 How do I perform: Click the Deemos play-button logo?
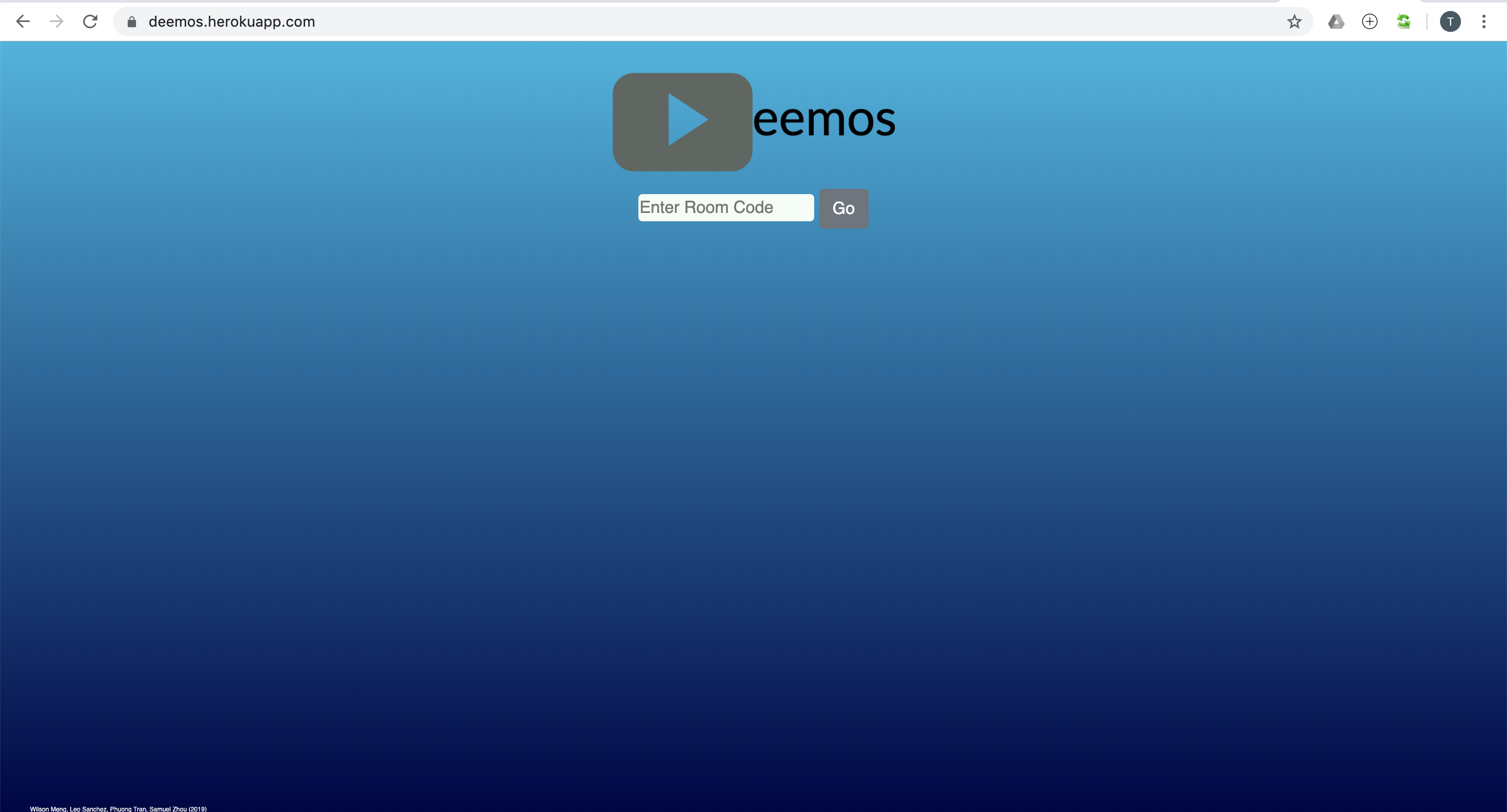(x=682, y=122)
